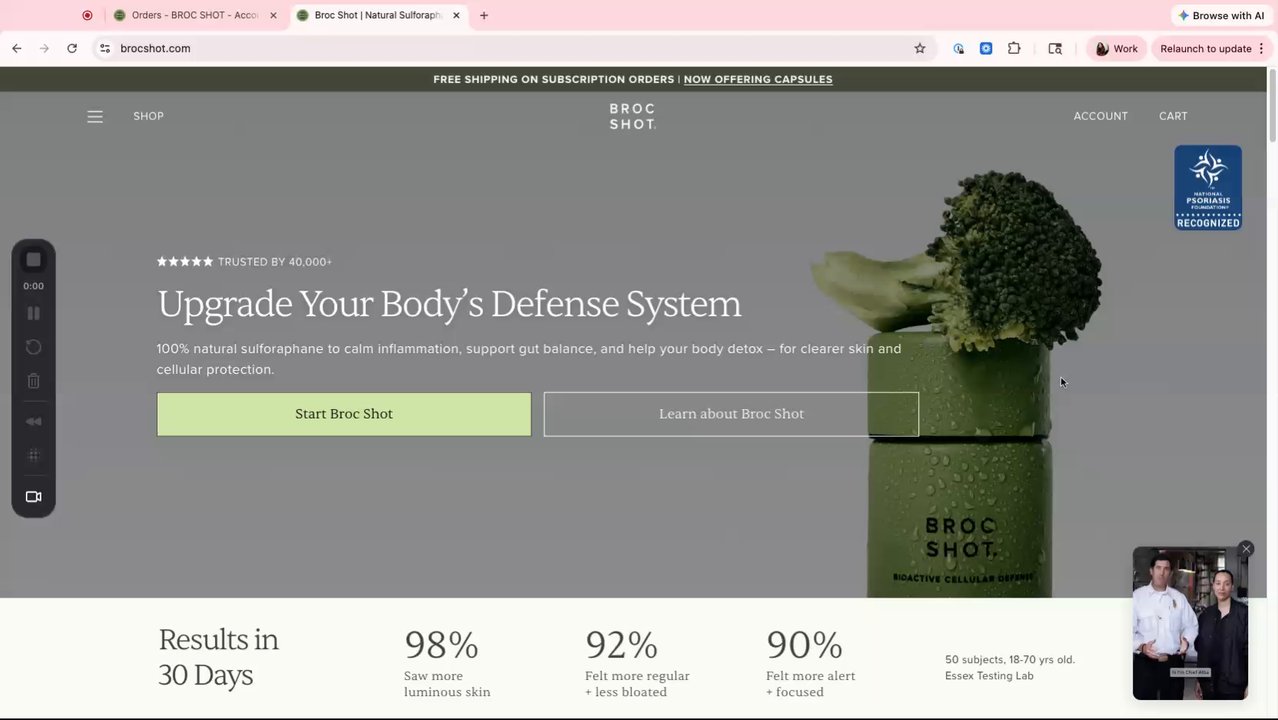Screen dimensions: 1278x720
Task: Open the CART
Action: [1173, 116]
